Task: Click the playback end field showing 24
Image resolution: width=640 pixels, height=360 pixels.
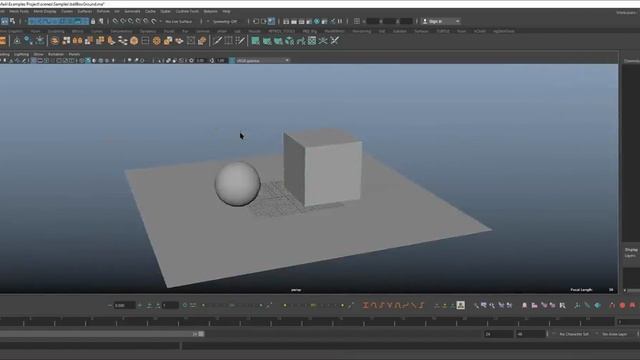Action: [x=498, y=334]
